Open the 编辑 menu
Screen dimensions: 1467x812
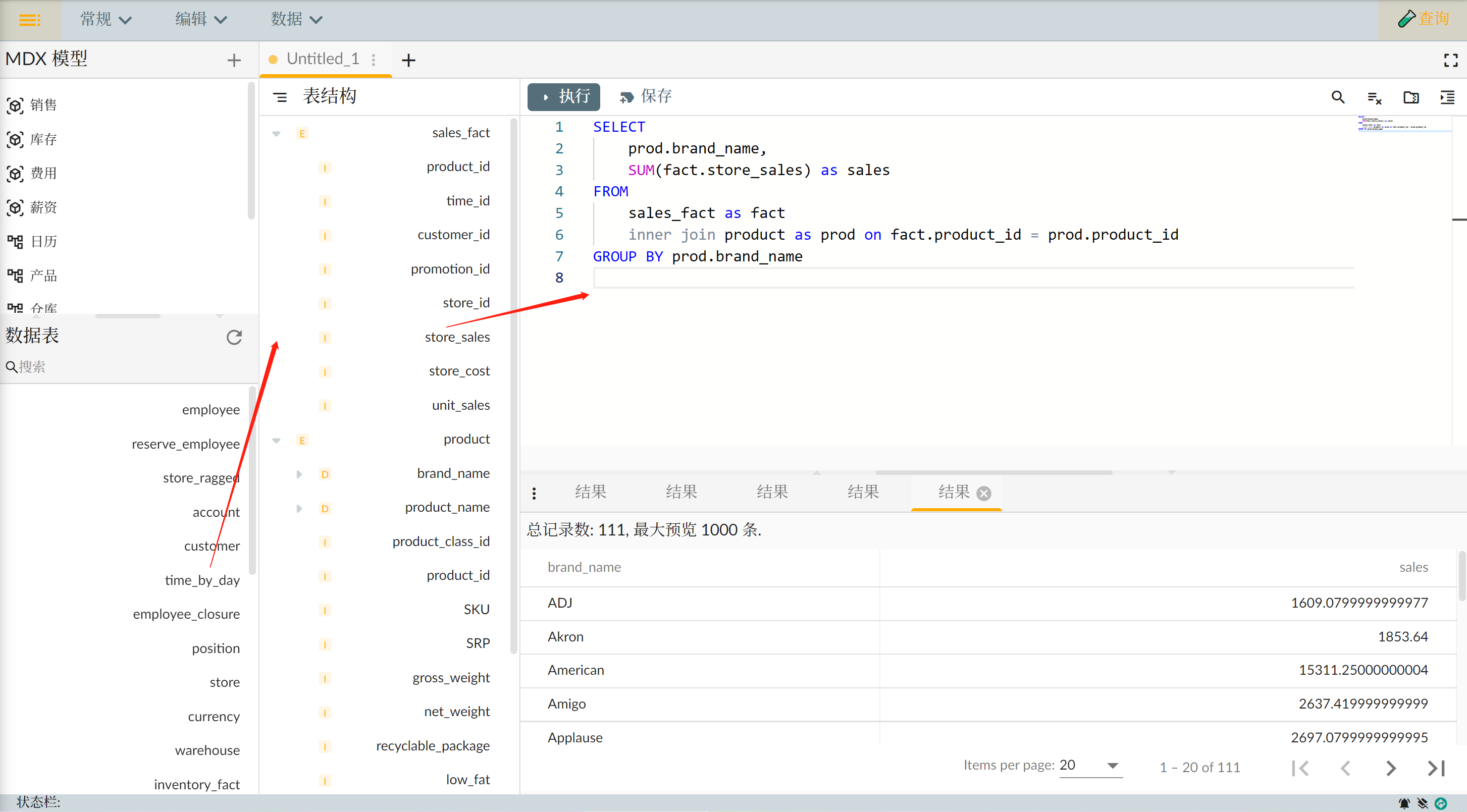click(200, 20)
